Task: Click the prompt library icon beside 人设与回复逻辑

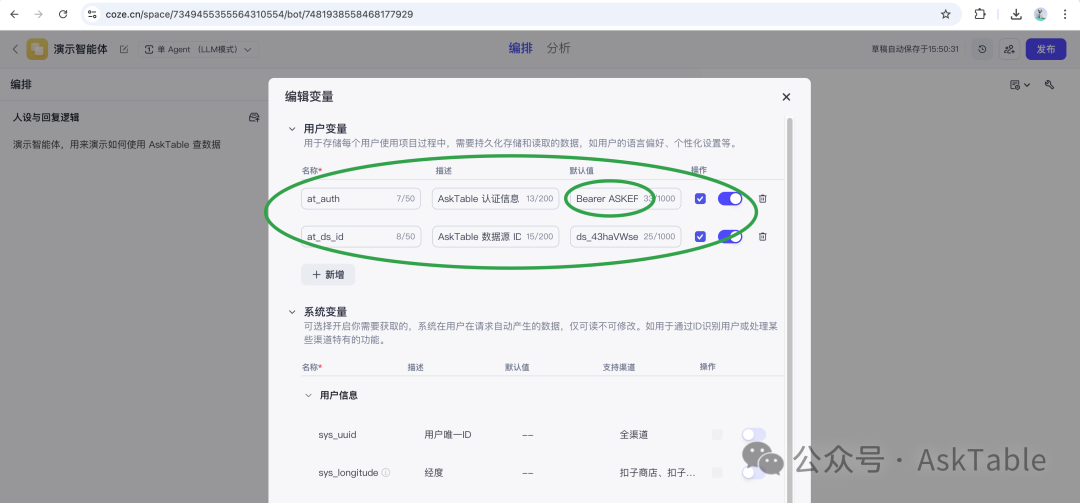Action: pyautogui.click(x=253, y=118)
